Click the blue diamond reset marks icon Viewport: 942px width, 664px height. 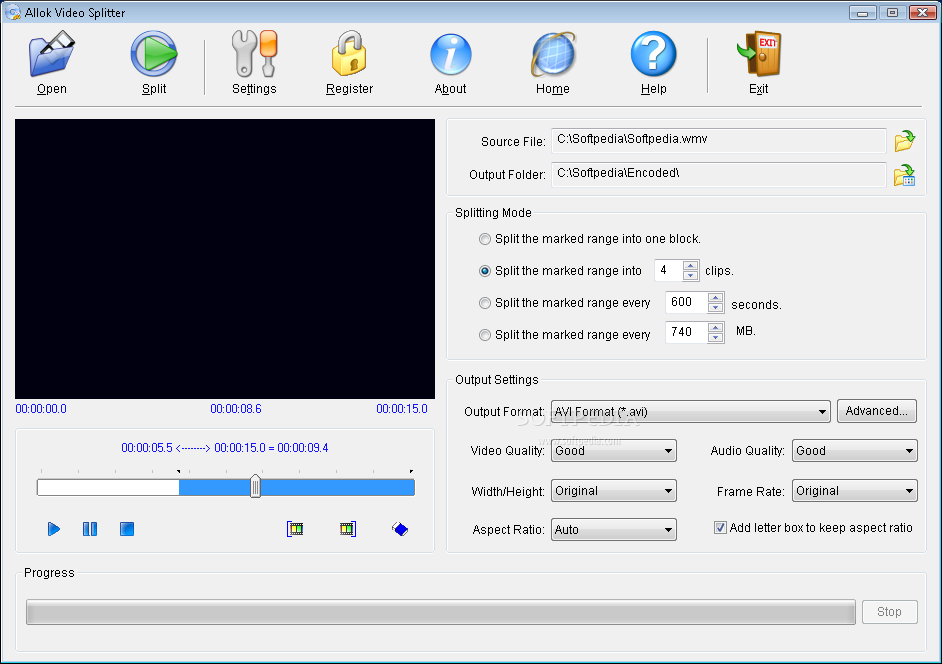coord(400,529)
